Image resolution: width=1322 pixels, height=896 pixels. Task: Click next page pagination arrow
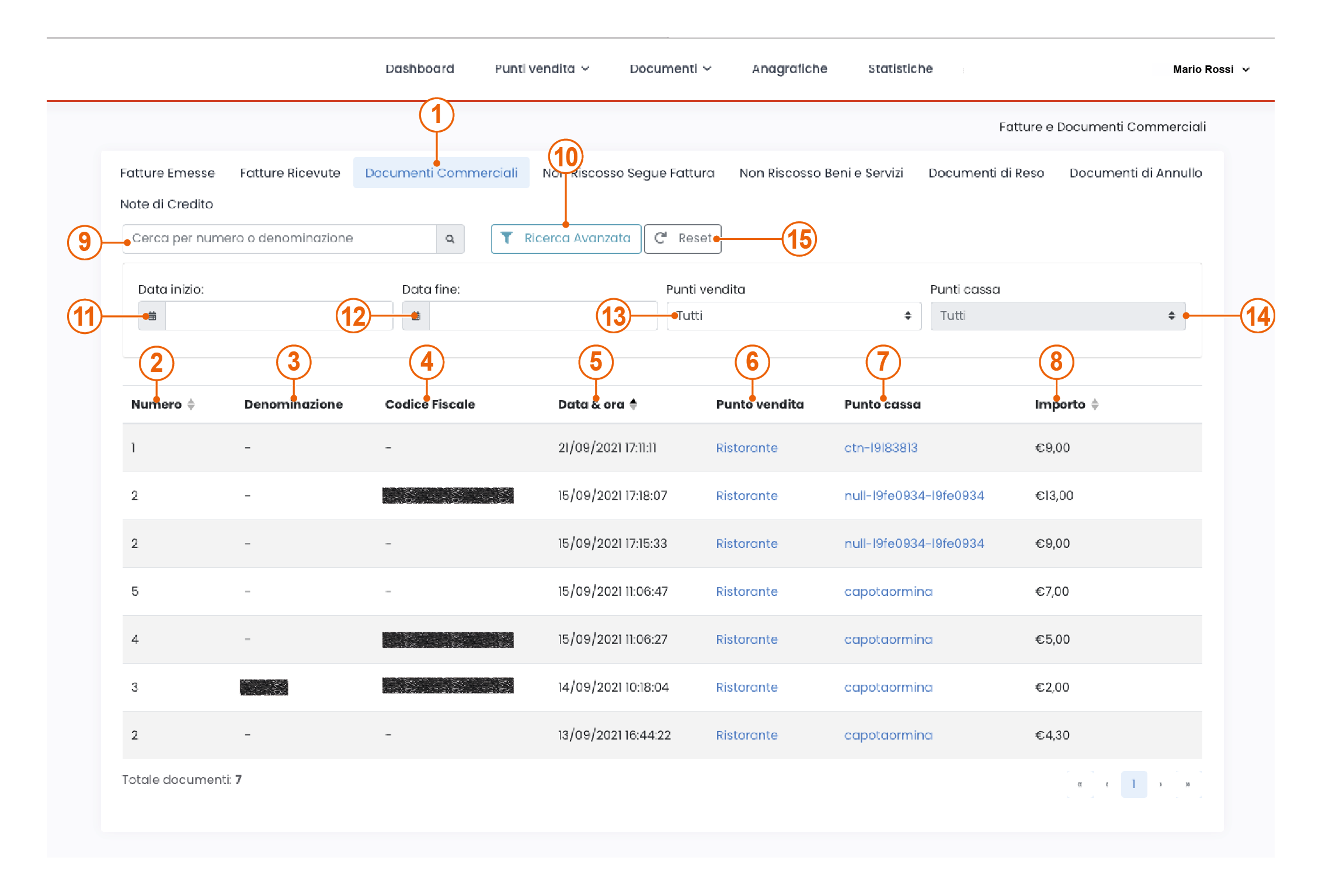coord(1161,785)
